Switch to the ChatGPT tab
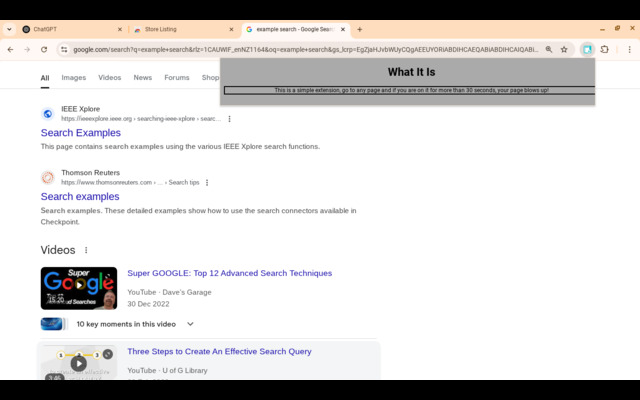Viewport: 640px width, 400px height. point(72,29)
